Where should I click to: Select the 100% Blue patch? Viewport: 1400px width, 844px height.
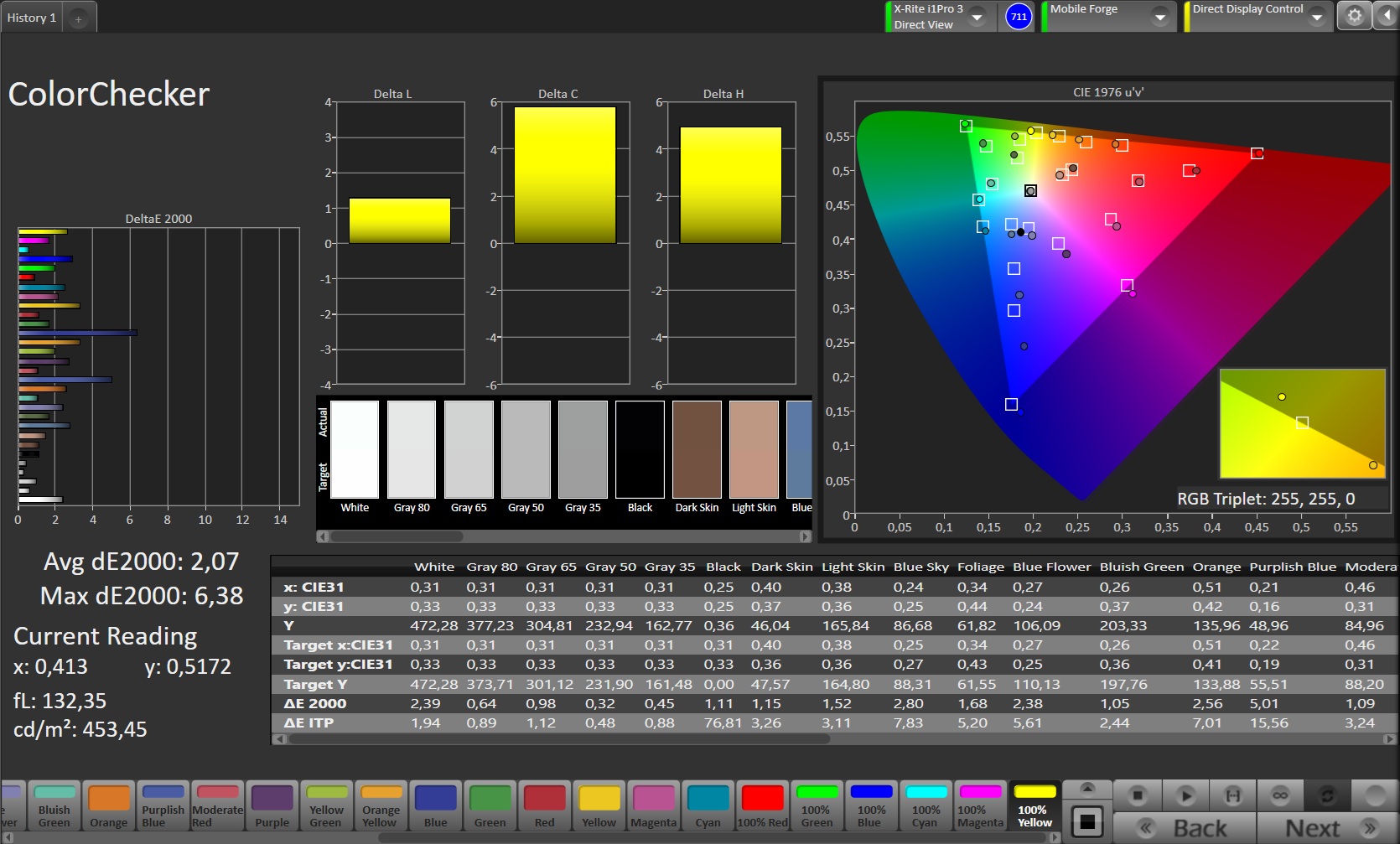(871, 805)
